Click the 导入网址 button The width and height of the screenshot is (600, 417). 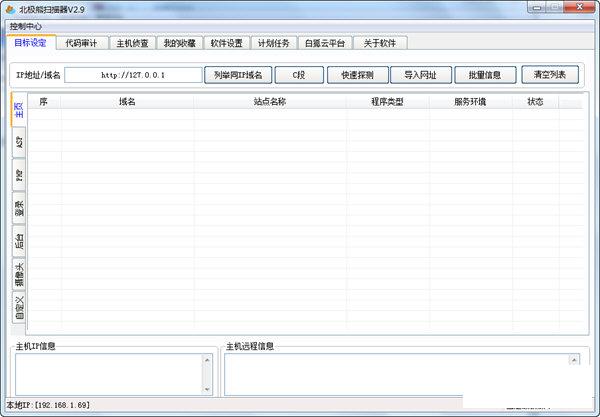click(x=421, y=75)
